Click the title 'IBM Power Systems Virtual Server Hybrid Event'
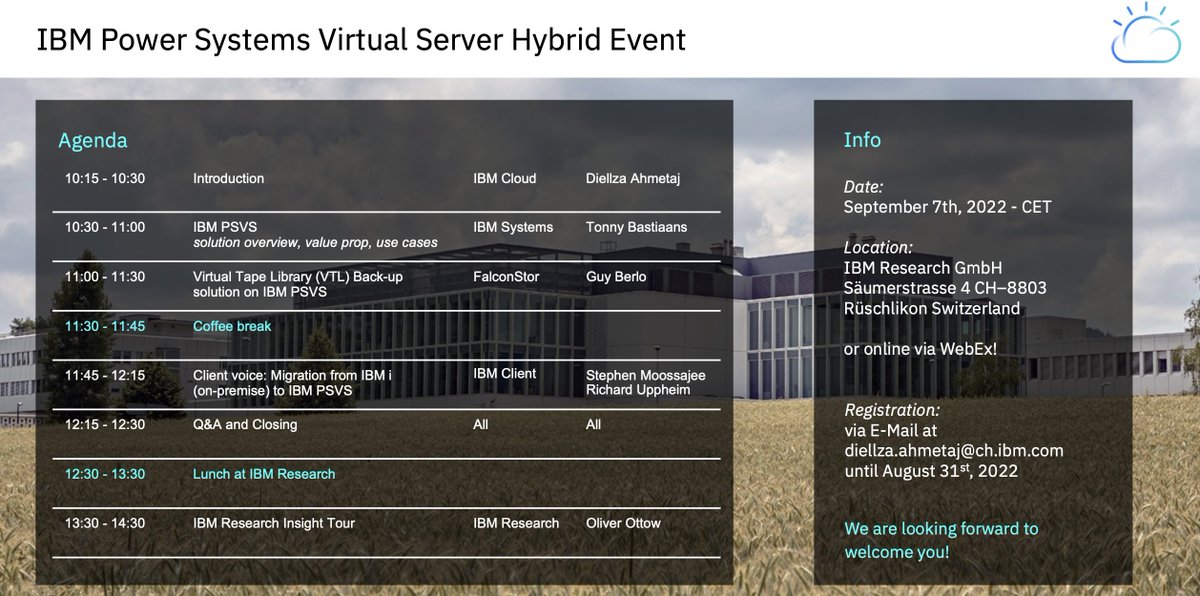This screenshot has height=596, width=1200. pos(361,39)
